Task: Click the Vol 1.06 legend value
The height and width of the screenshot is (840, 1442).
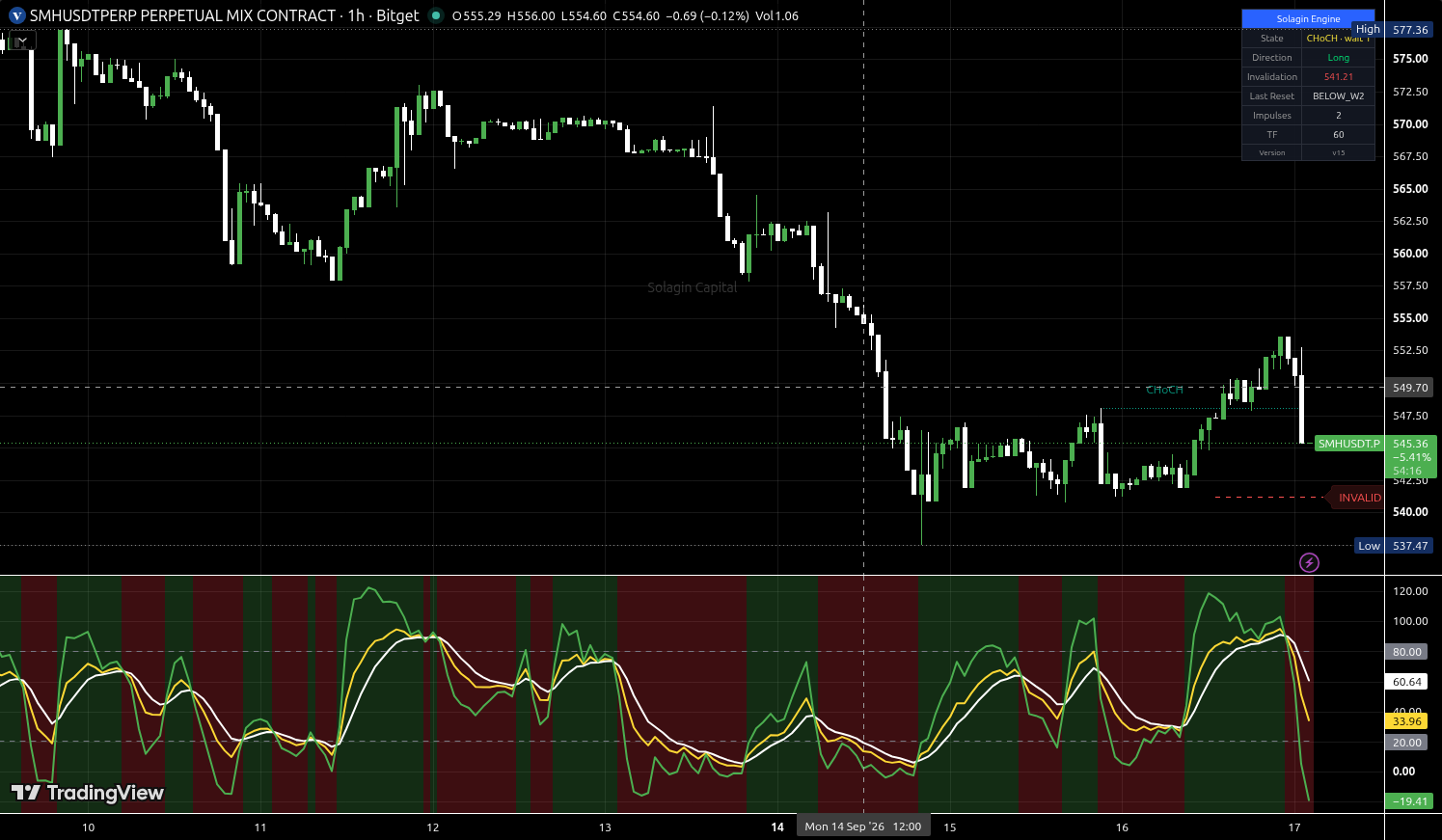Action: coord(776,15)
